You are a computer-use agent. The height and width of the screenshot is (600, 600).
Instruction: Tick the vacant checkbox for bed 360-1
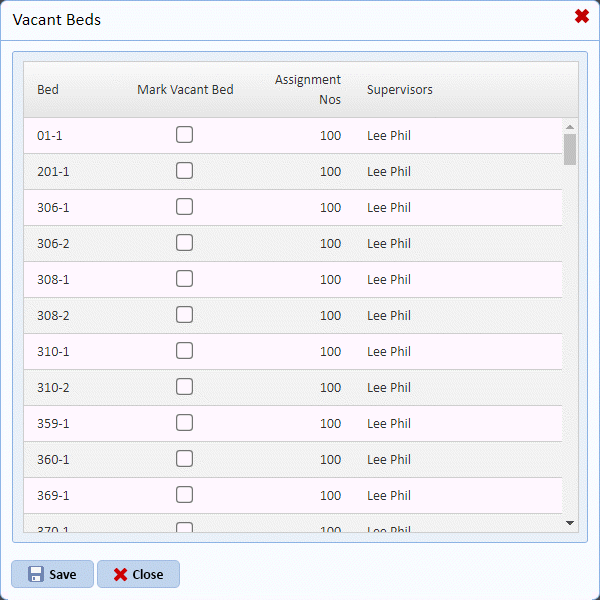(185, 459)
